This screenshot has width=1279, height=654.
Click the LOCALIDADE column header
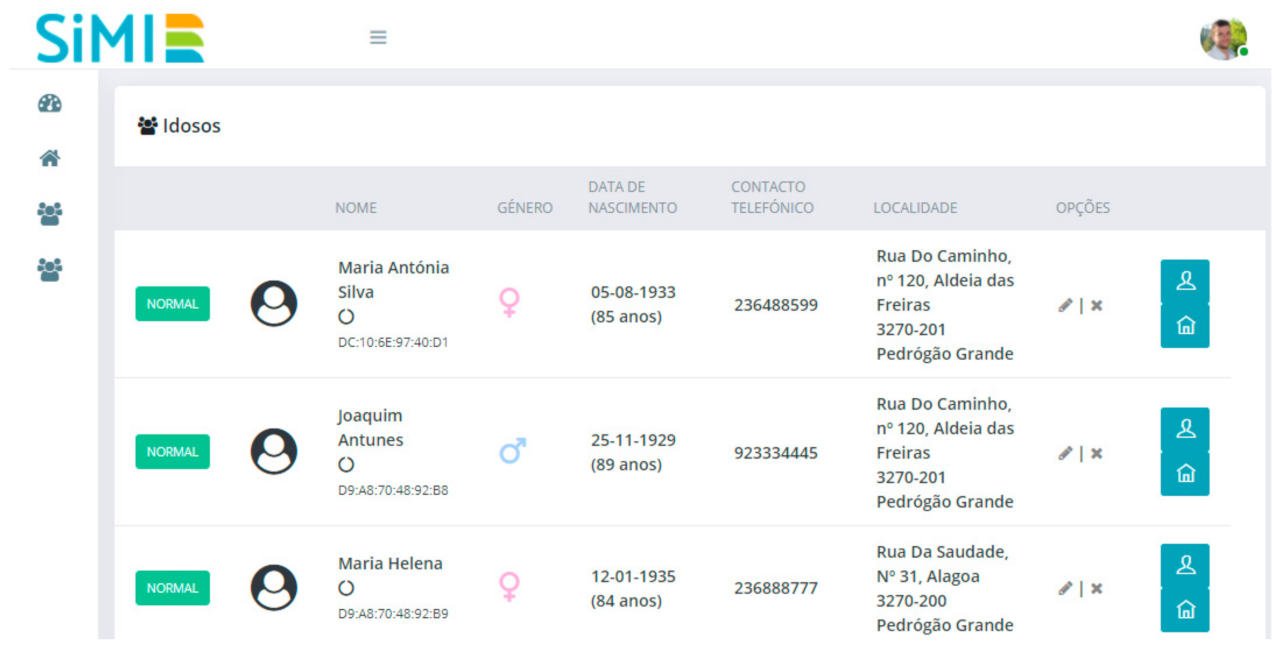point(915,208)
